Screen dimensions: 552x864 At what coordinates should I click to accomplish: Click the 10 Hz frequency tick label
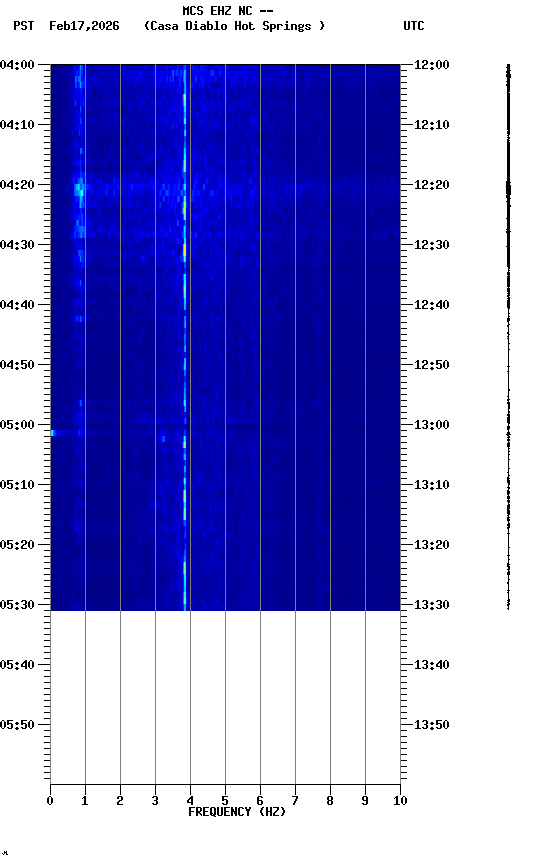tap(400, 801)
